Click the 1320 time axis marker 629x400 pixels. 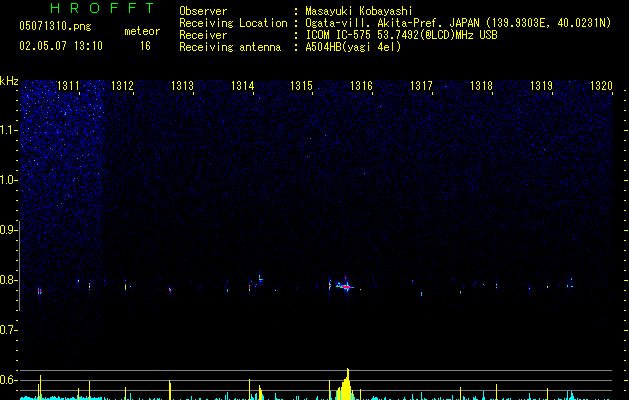(x=601, y=85)
